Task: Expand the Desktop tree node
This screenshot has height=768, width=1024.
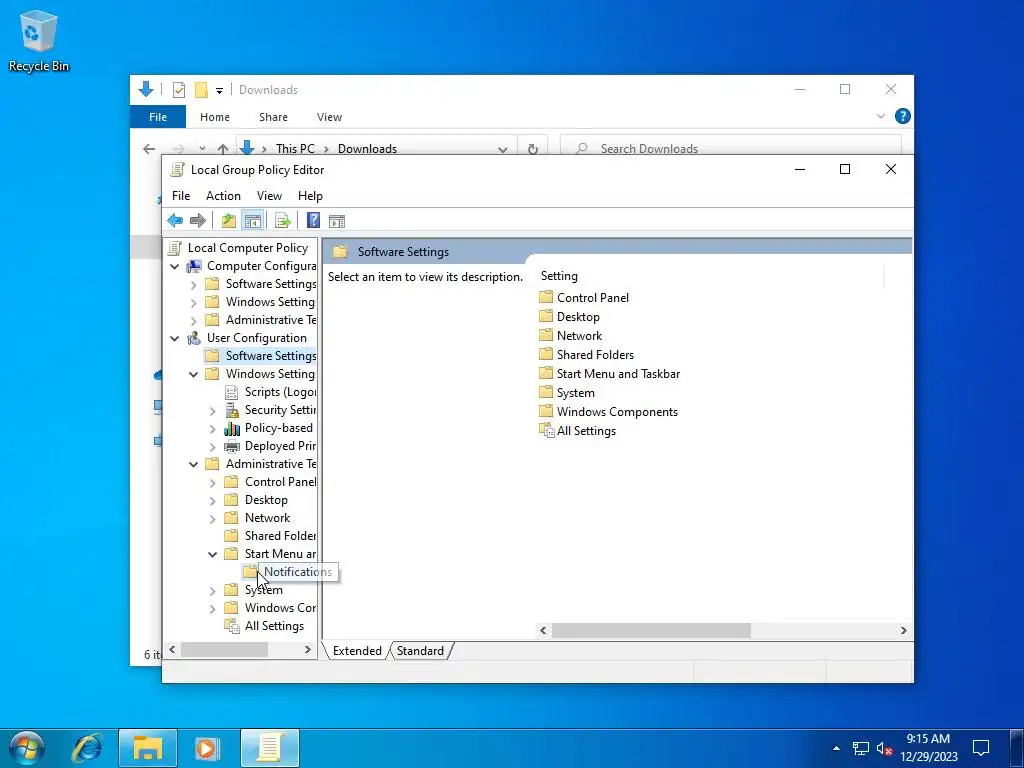Action: 212,501
